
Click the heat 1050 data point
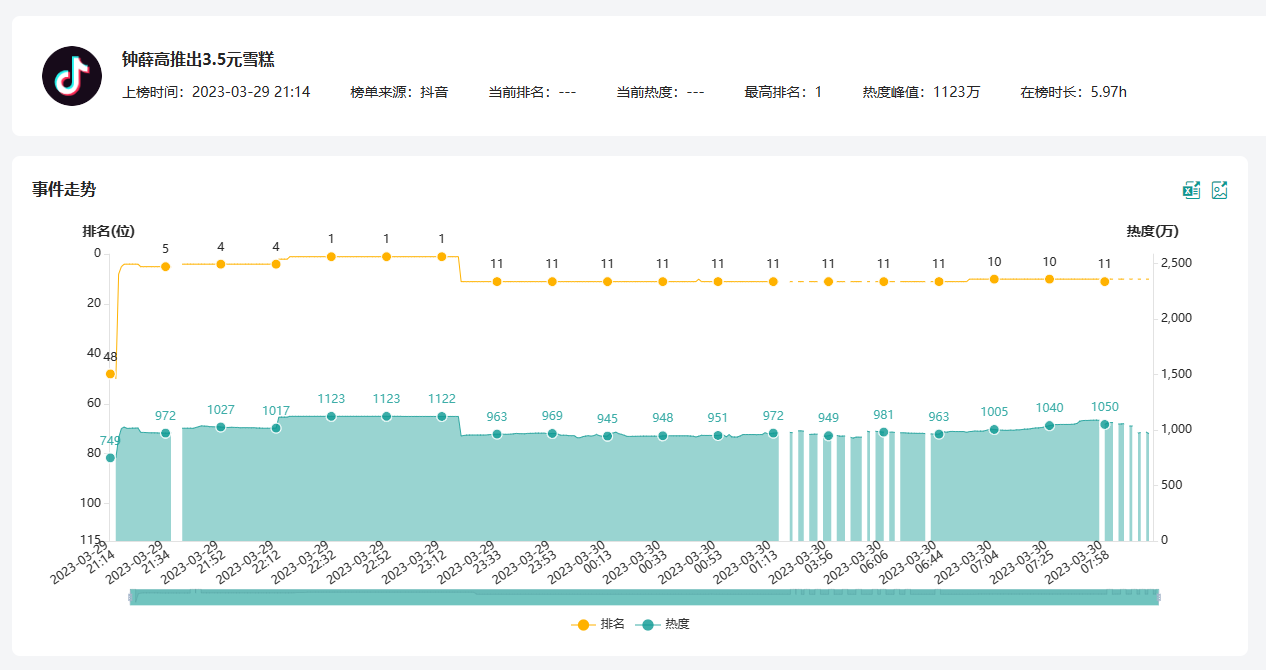tap(1104, 424)
